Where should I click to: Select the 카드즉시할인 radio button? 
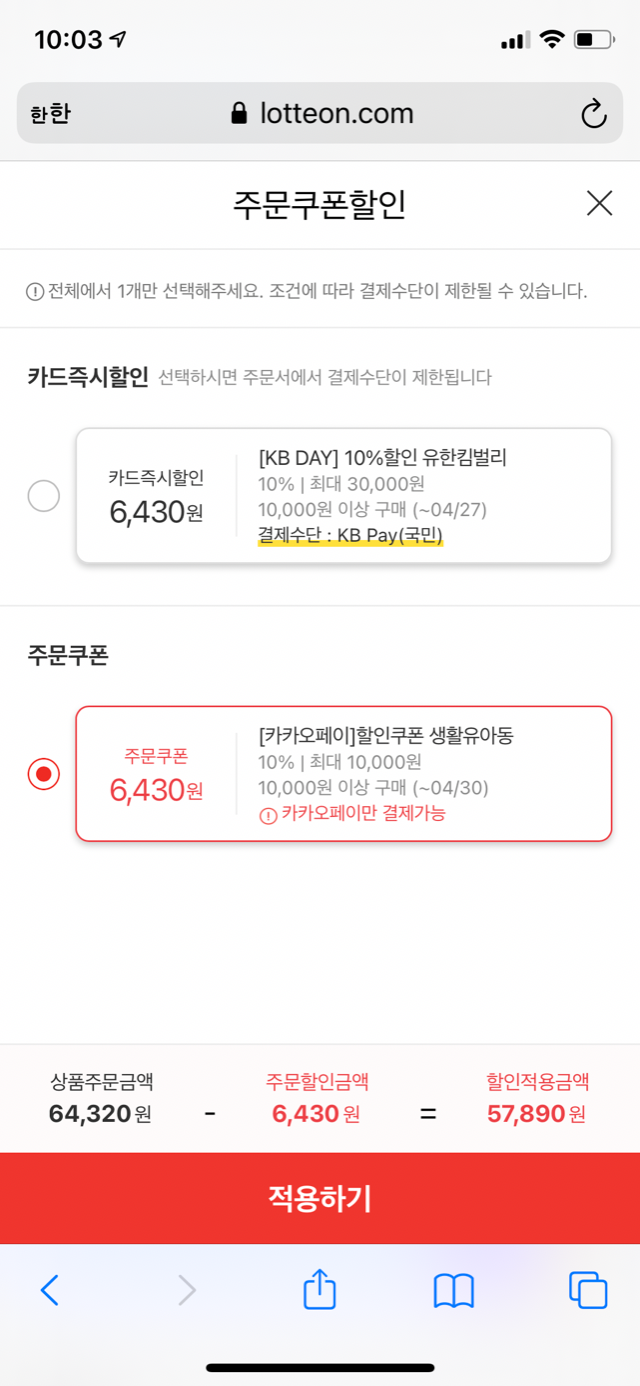pos(43,496)
